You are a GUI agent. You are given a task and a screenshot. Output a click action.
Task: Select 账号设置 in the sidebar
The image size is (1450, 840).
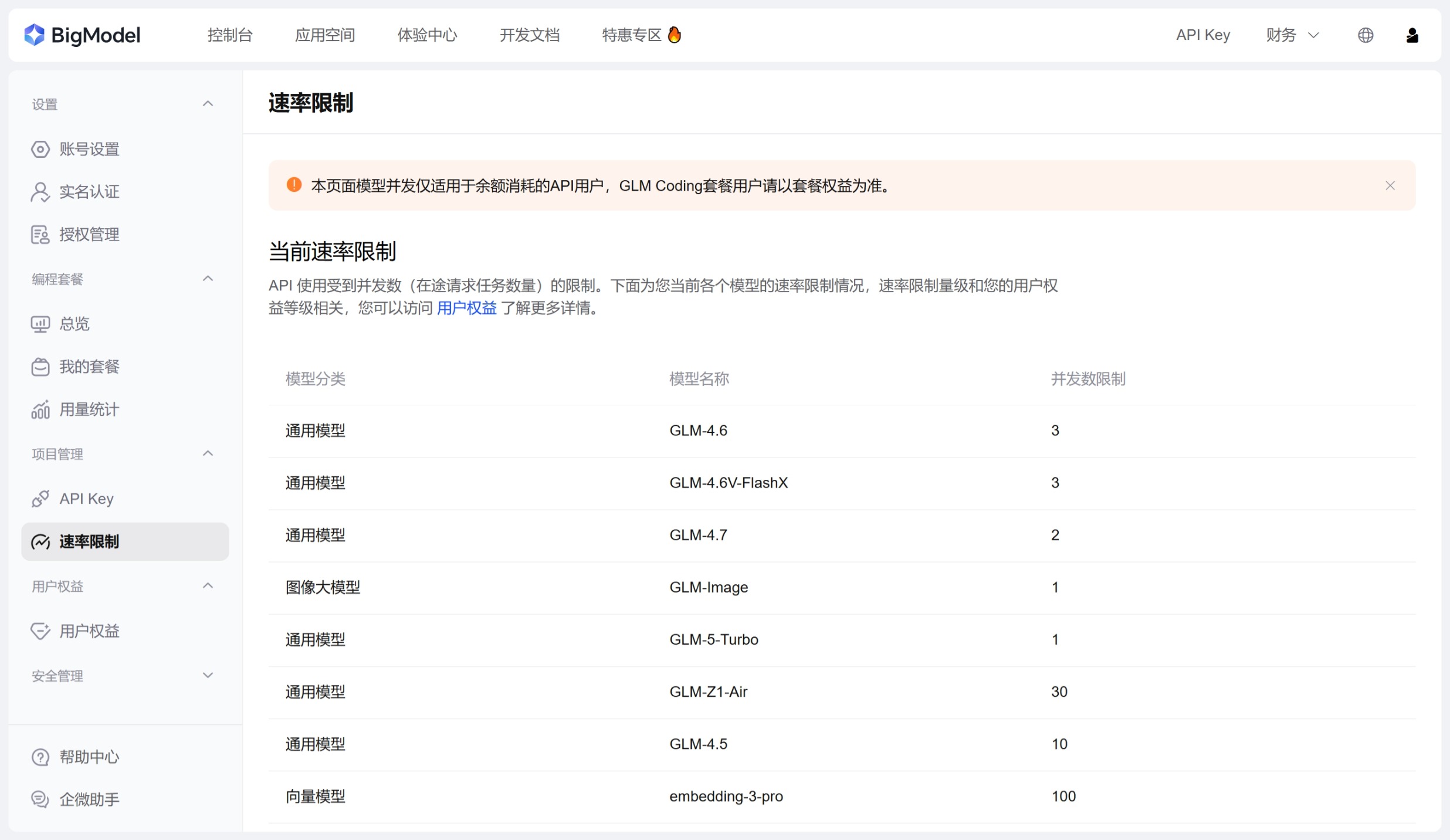[x=89, y=148]
